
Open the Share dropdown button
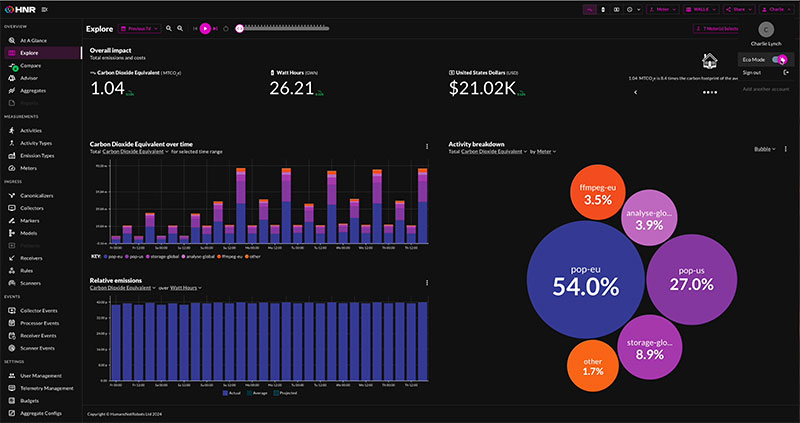(738, 9)
